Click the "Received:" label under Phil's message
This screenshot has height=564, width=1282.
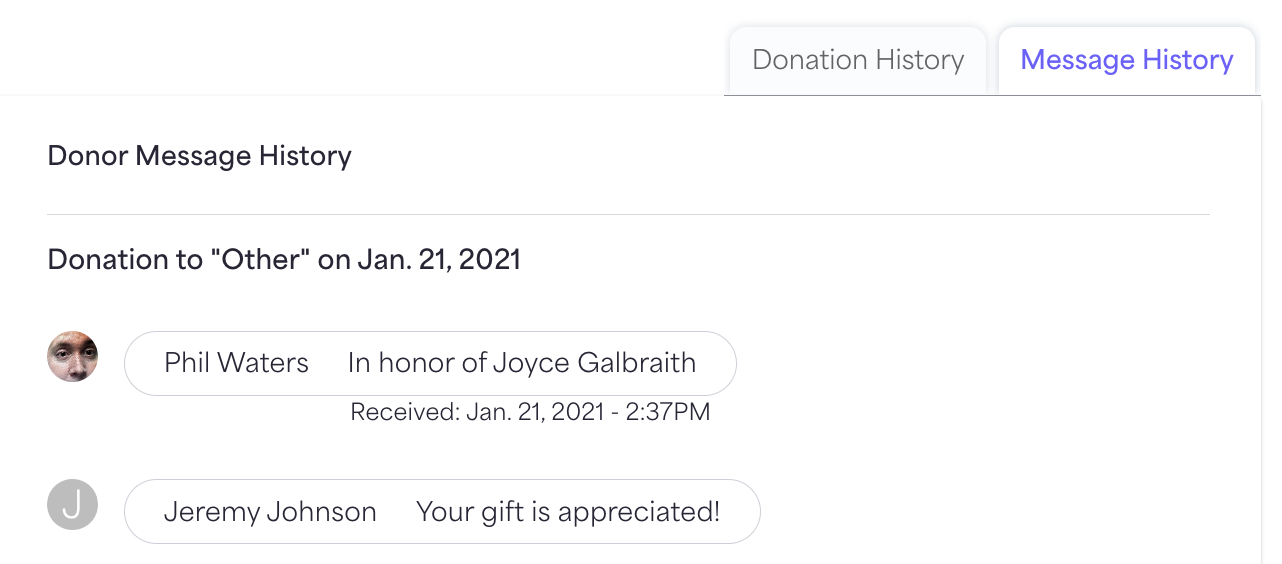coord(405,412)
